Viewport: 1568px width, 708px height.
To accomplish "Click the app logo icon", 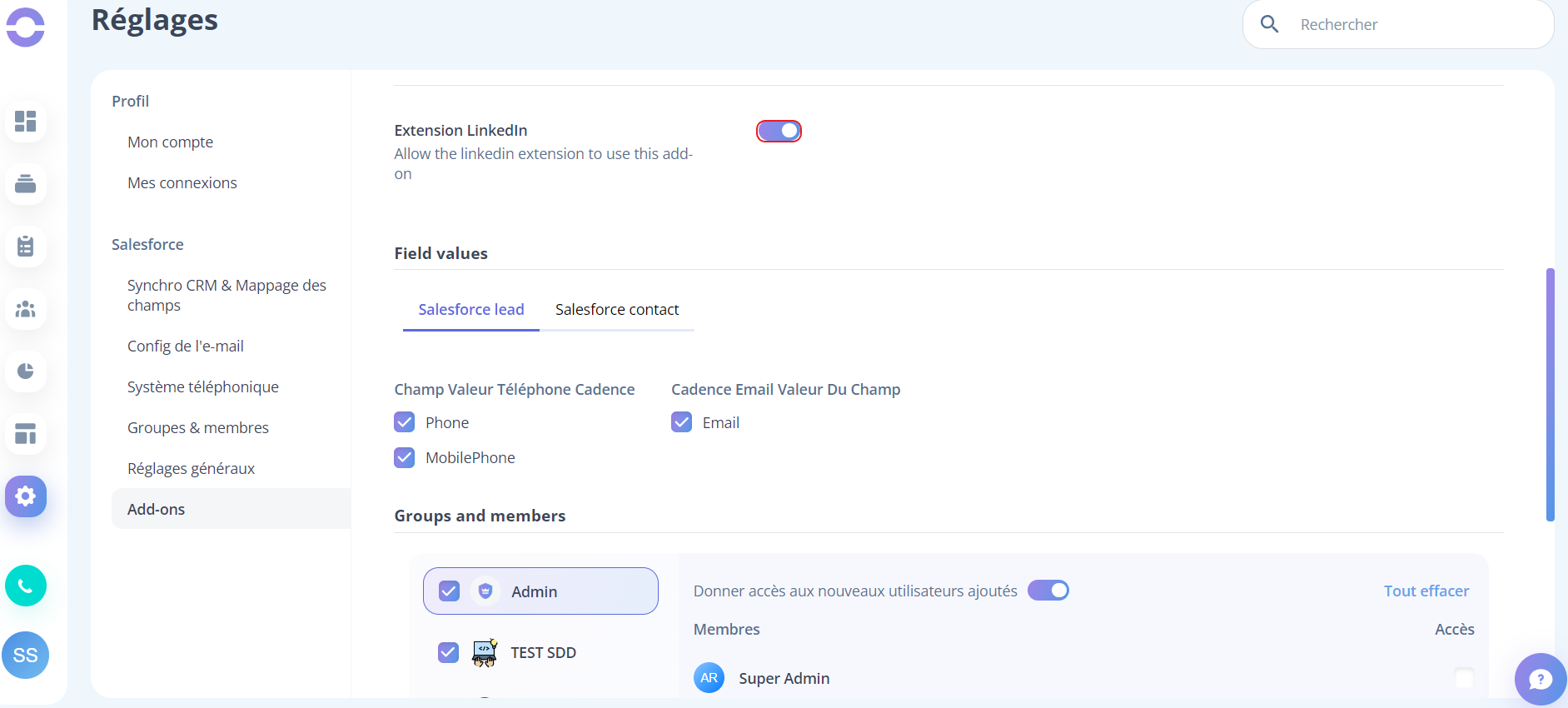I will [x=25, y=27].
